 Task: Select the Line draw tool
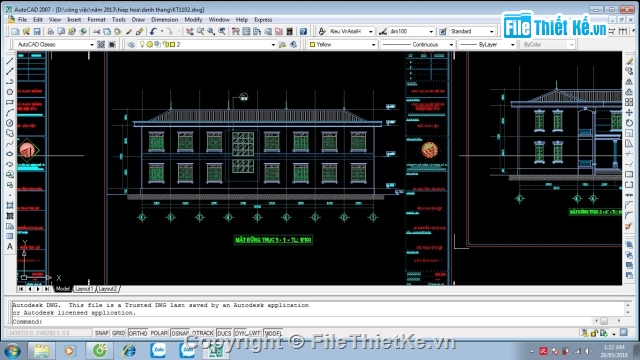(x=10, y=61)
